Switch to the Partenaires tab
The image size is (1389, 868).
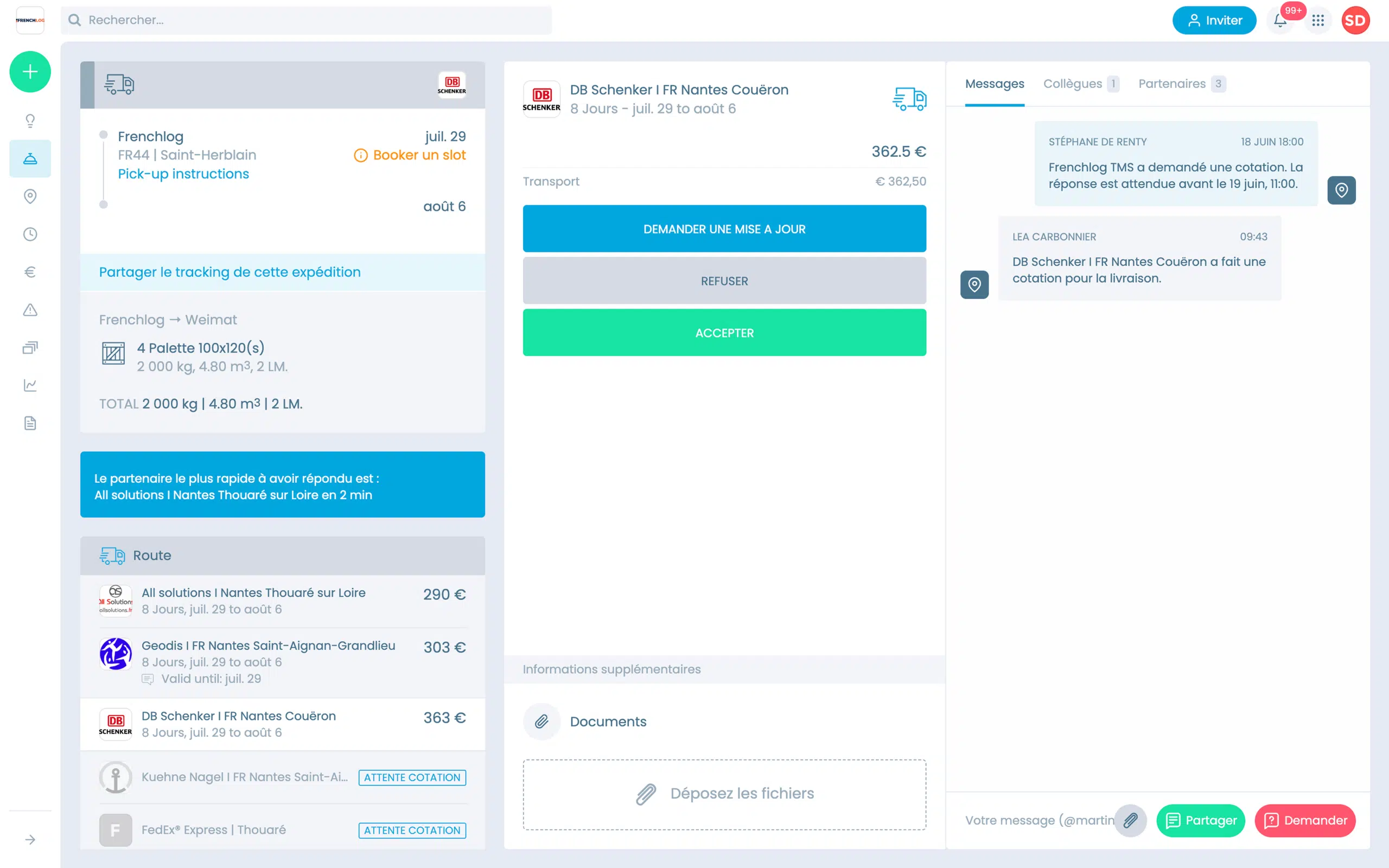pos(1182,84)
